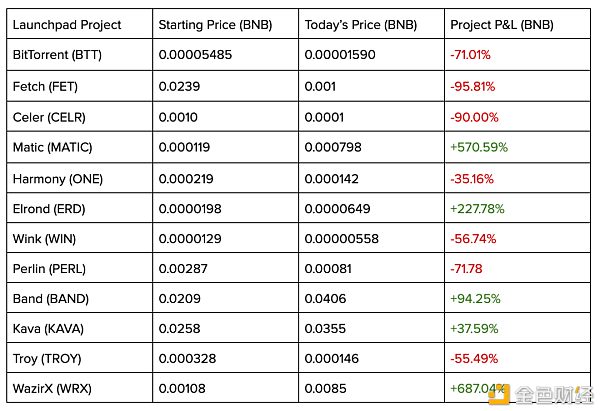Select the Starting Price (BNB) header
Viewport: 600px width, 411px height.
215,25
